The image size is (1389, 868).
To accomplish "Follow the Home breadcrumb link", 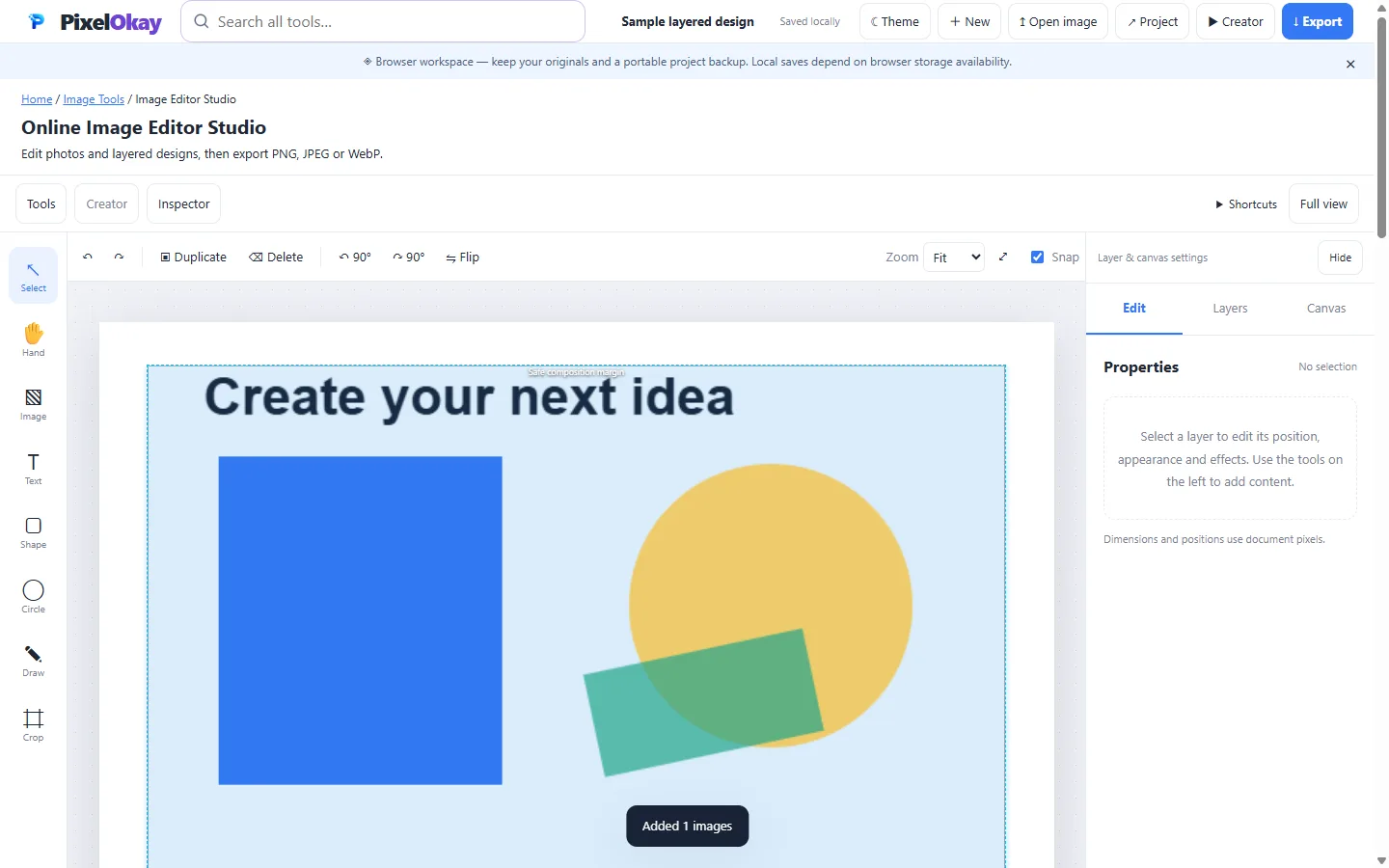I will tap(37, 99).
